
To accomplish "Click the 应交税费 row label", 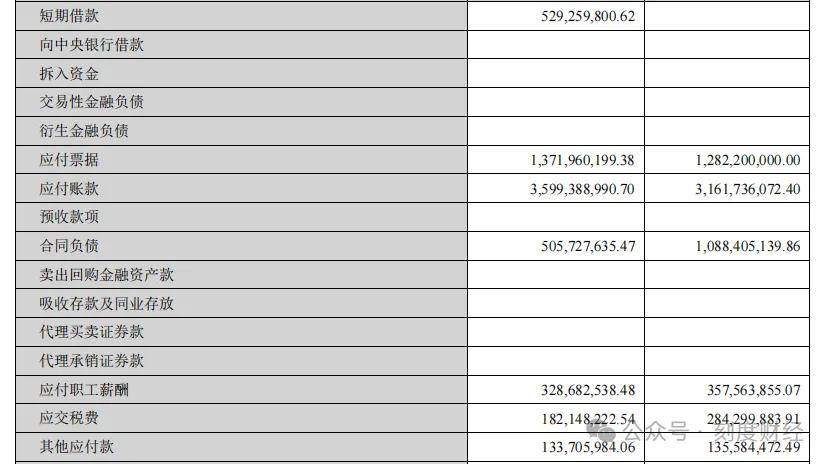I will click(69, 419).
